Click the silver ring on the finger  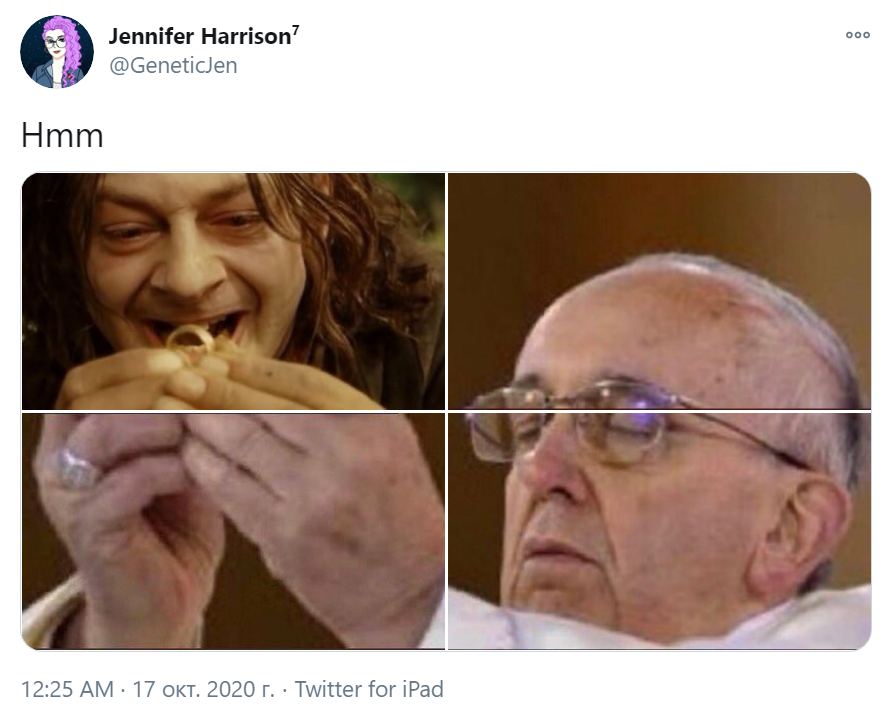coord(76,469)
